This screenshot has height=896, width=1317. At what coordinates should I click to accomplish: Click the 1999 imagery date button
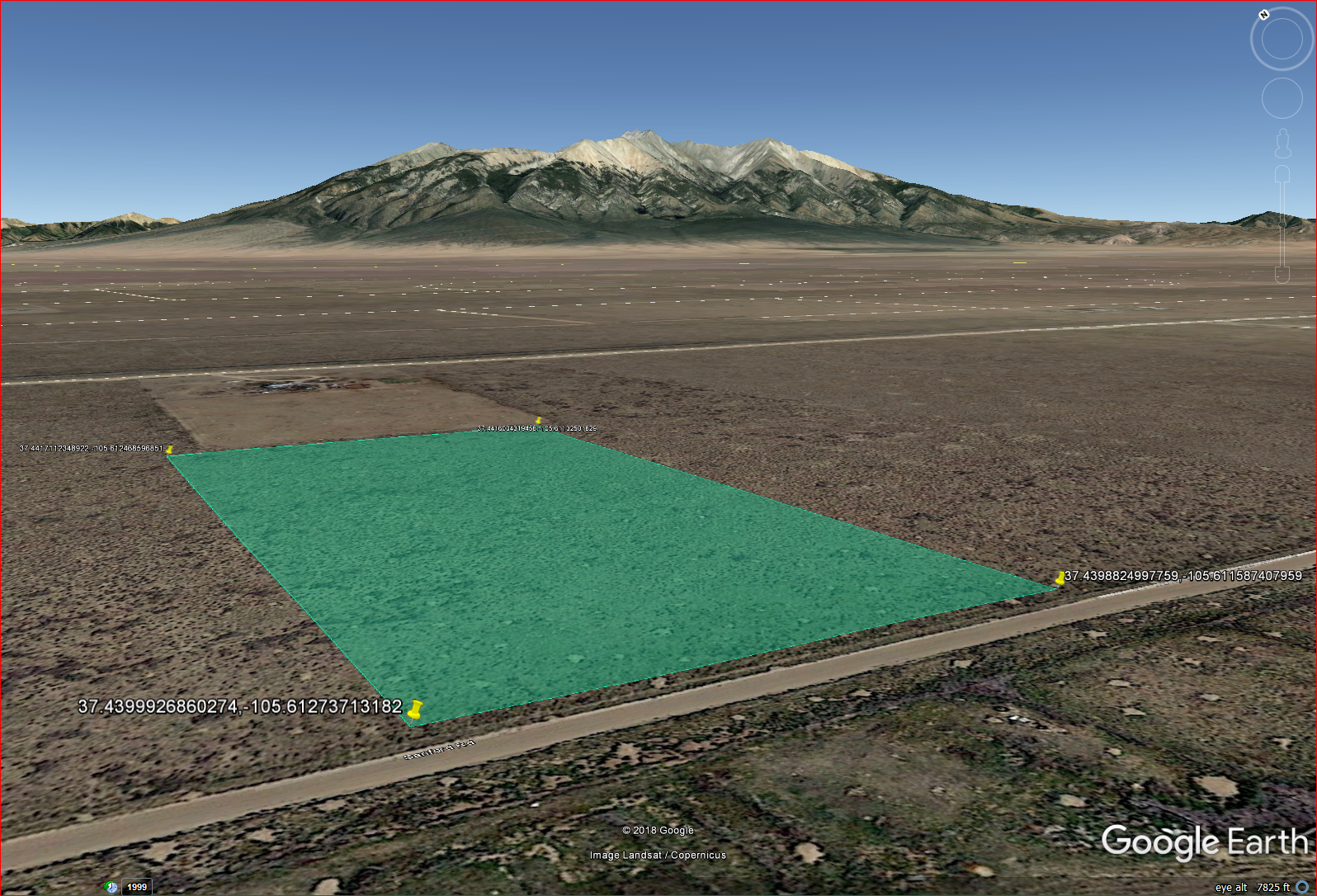(137, 887)
